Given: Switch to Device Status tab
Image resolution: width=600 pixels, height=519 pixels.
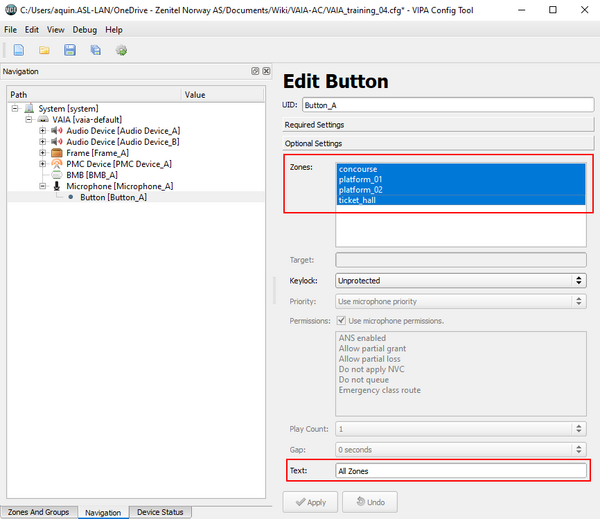Looking at the screenshot, I should coord(160,512).
